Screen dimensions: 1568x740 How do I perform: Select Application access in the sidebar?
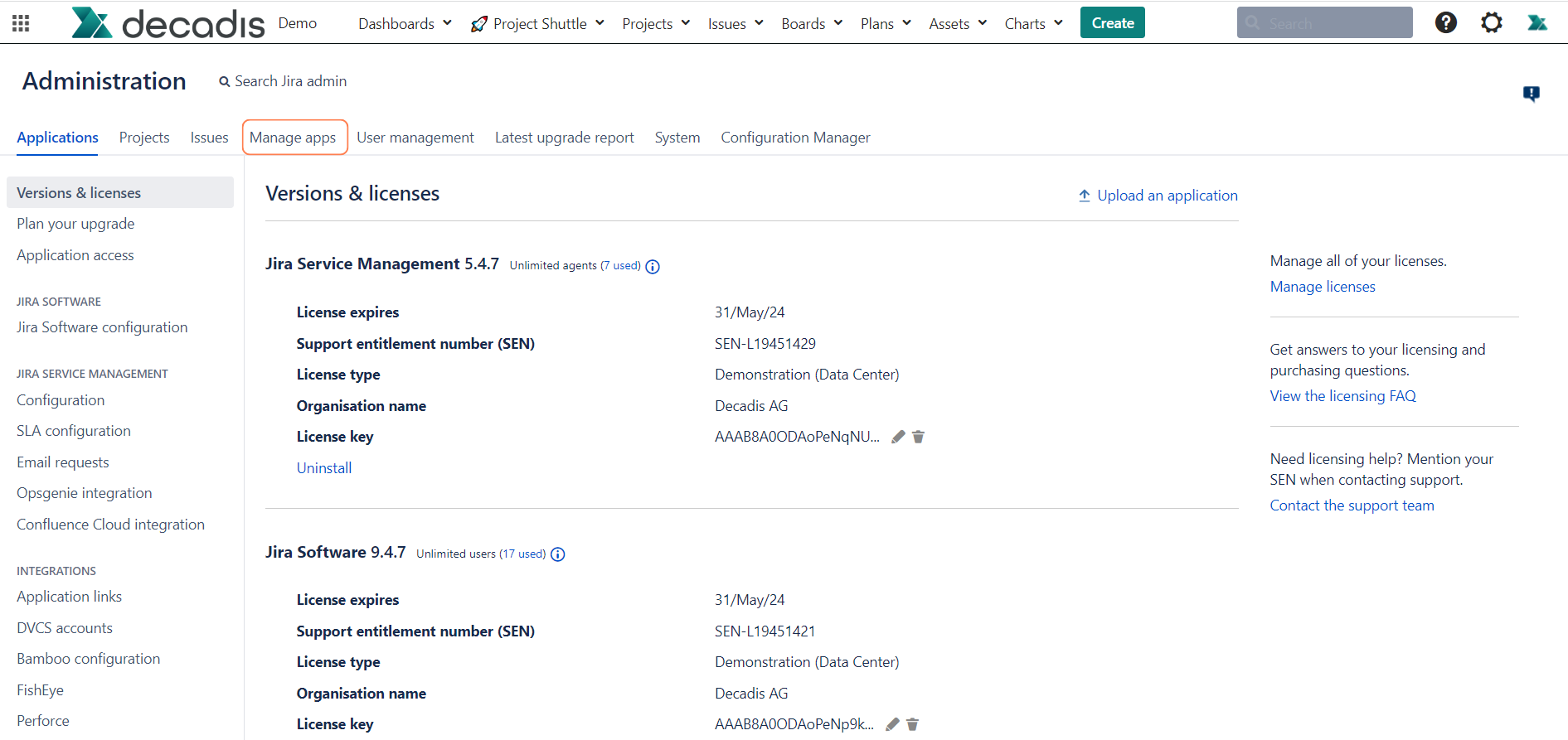click(75, 255)
